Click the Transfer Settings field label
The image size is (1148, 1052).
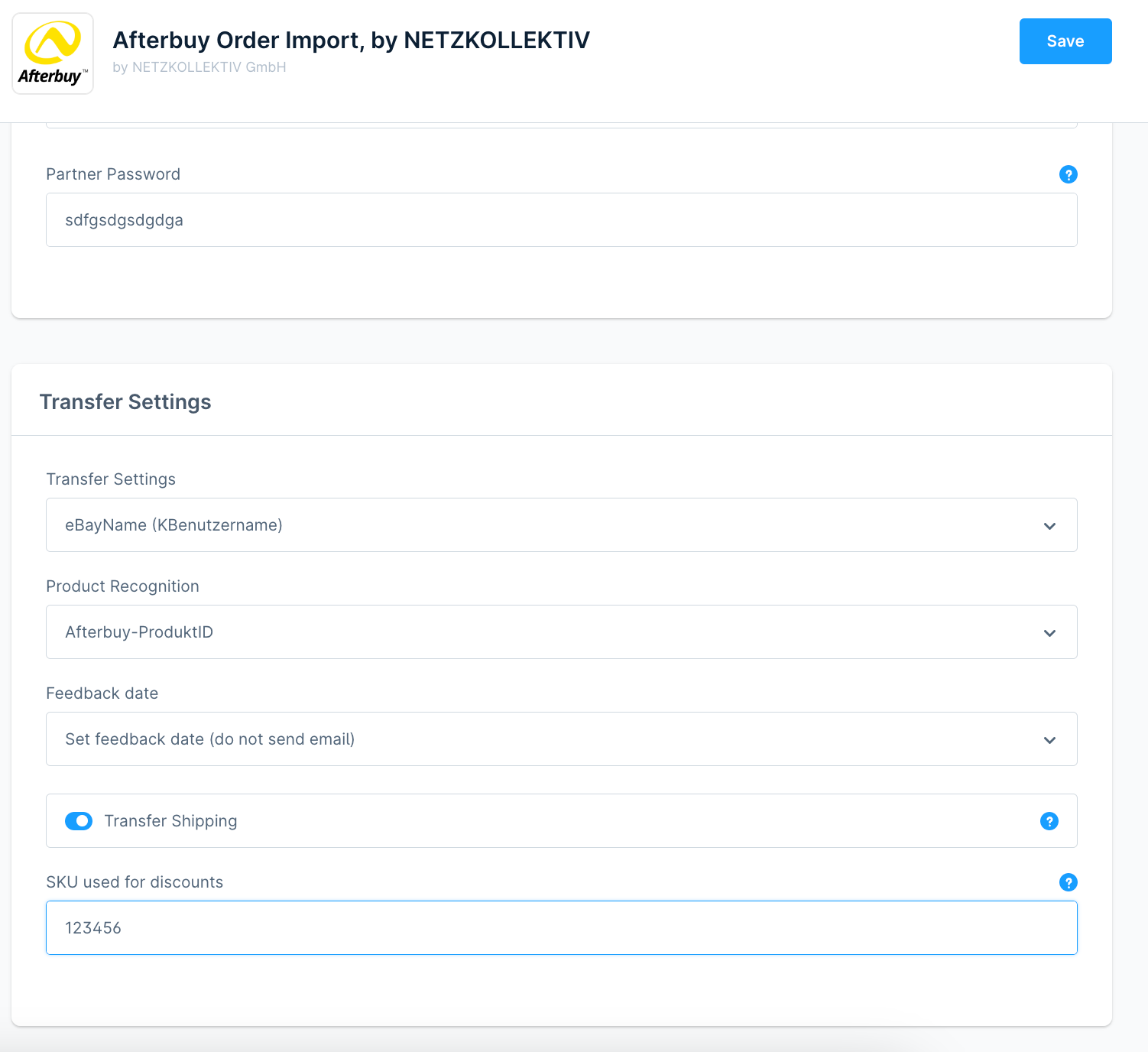coord(111,479)
